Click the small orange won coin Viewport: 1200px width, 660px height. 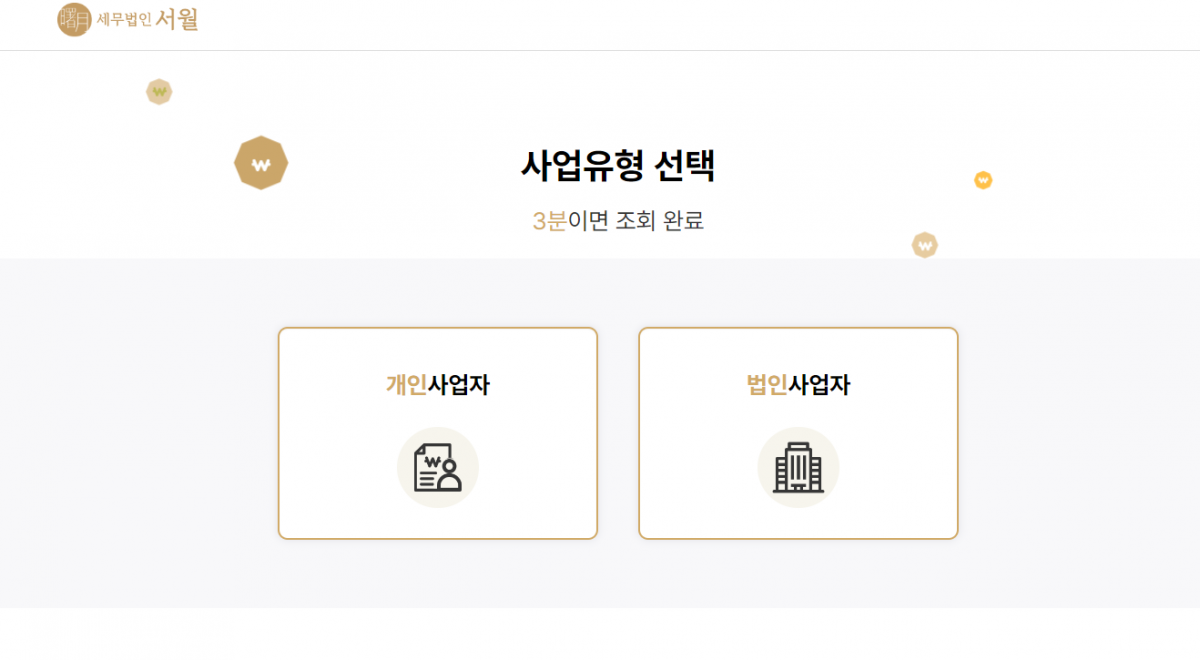click(983, 180)
